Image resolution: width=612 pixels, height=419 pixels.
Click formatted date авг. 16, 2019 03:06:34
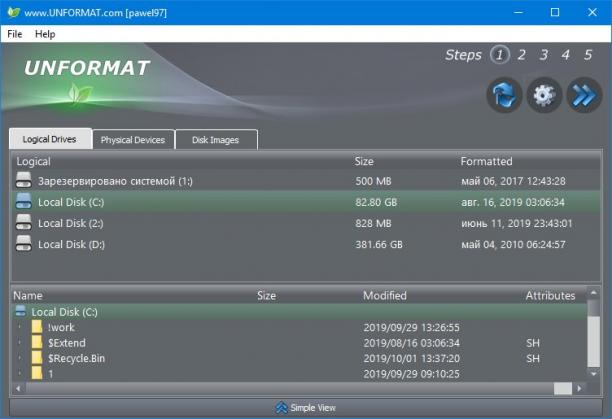pyautogui.click(x=513, y=202)
